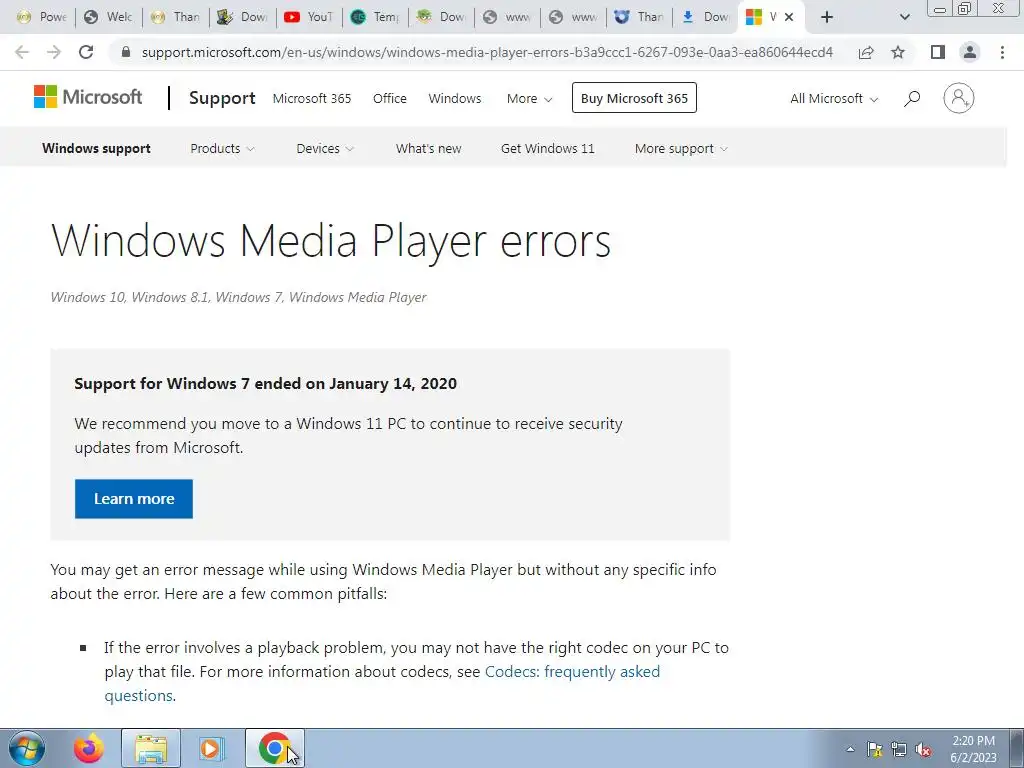Open Windows Explorer from taskbar

tap(151, 748)
